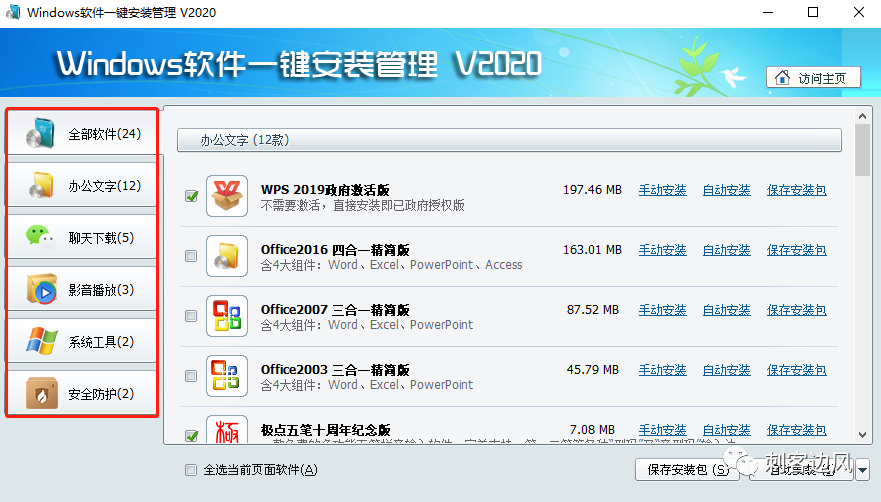Click 保存安装包 link for Office2007
Viewport: 881px width, 502px height.
coord(797,310)
